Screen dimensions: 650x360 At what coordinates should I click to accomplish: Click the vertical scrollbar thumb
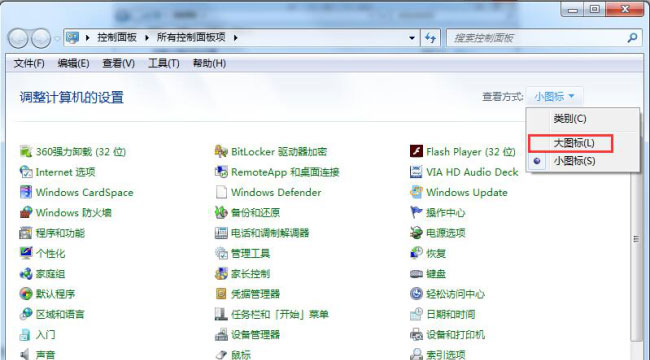click(x=635, y=239)
